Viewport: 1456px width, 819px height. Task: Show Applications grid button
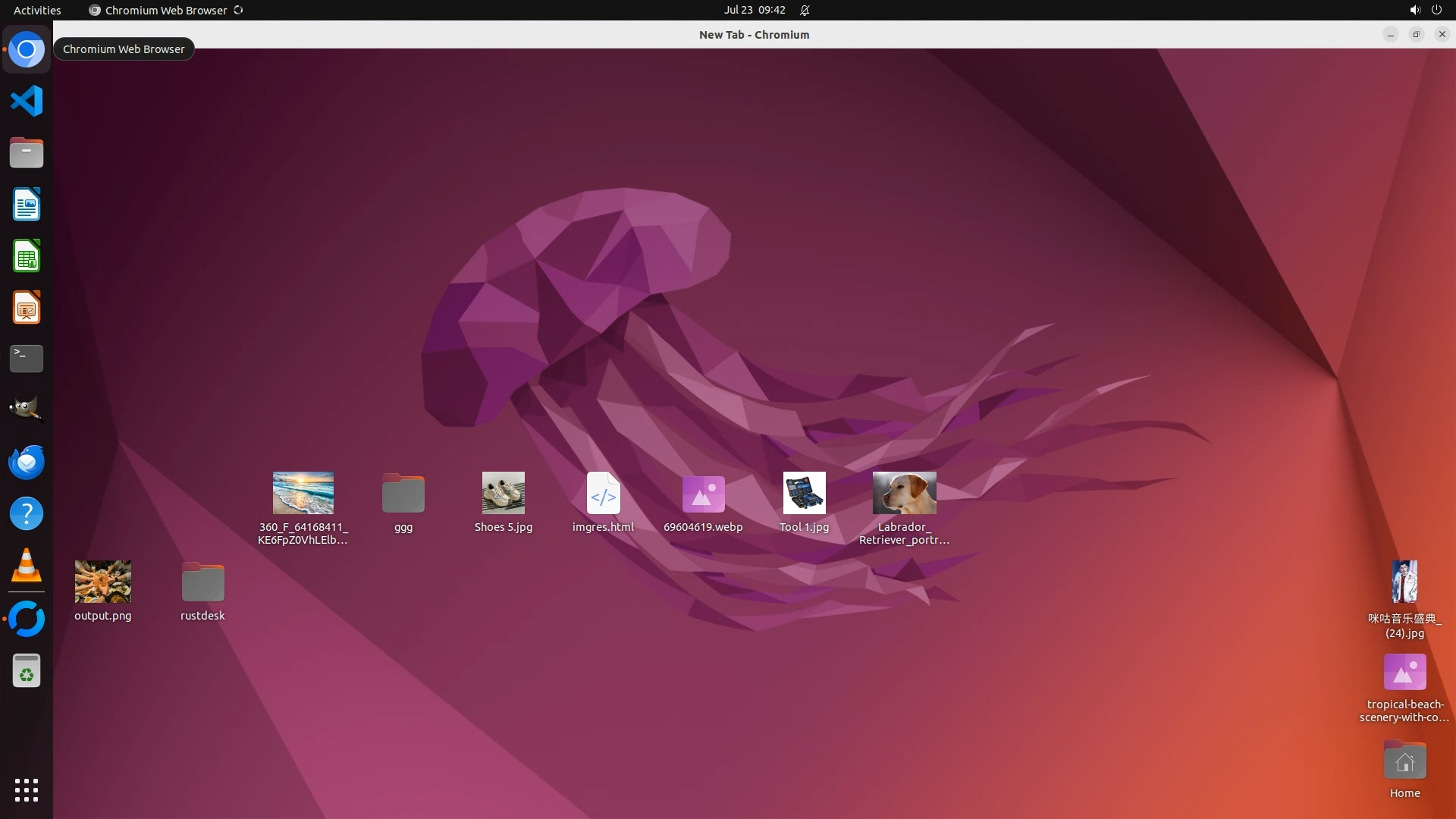pyautogui.click(x=27, y=790)
